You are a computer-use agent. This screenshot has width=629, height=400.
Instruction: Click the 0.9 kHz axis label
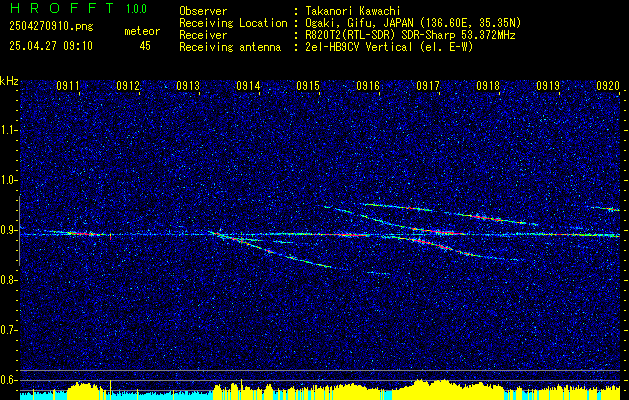tap(8, 230)
